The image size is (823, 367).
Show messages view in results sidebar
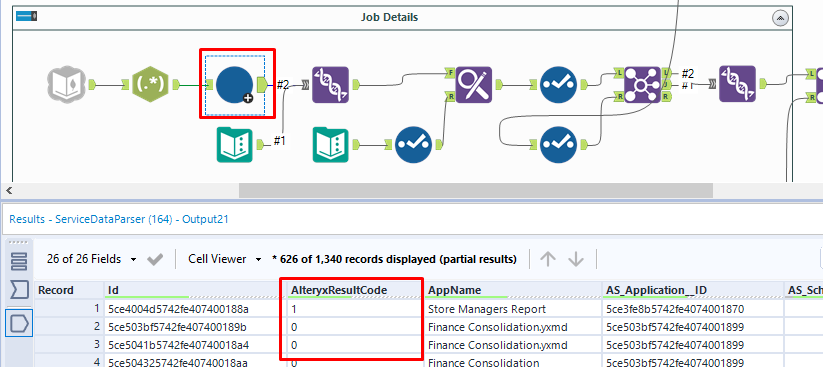pyautogui.click(x=19, y=261)
